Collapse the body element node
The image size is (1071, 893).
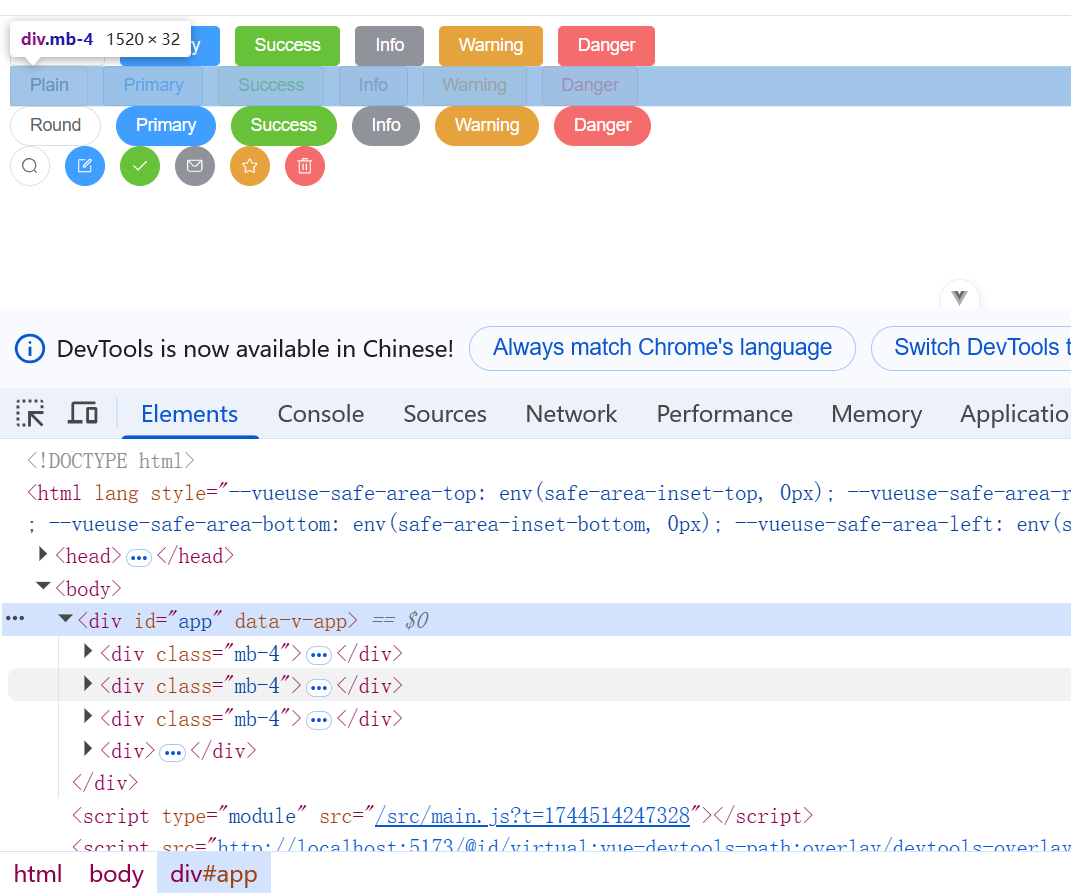43,587
